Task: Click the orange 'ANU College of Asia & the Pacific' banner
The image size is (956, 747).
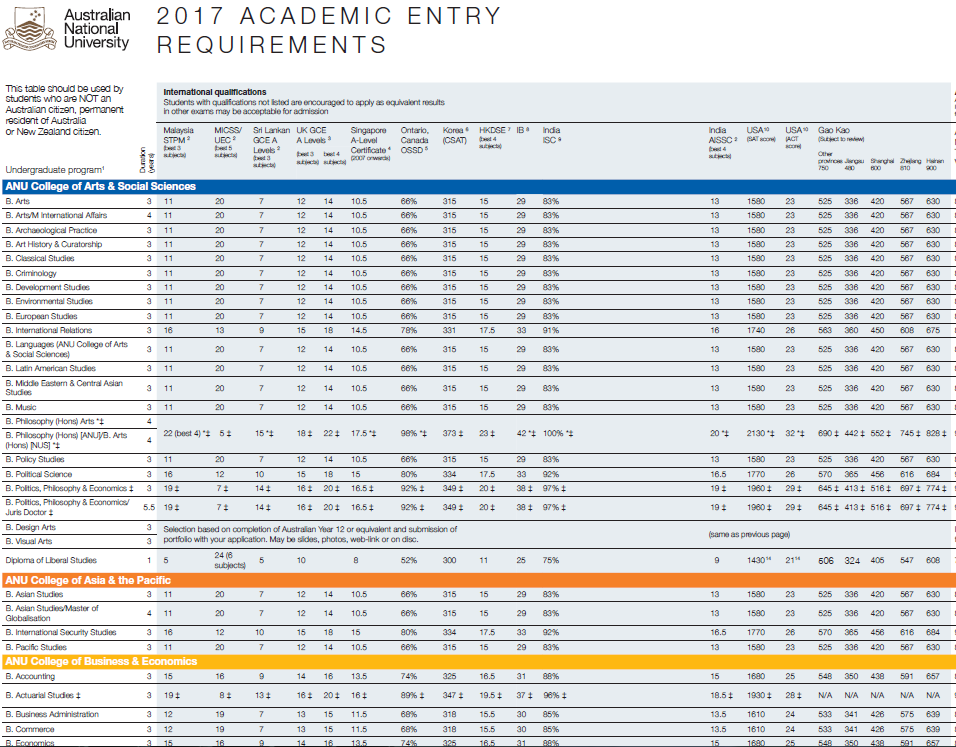Action: tap(478, 580)
